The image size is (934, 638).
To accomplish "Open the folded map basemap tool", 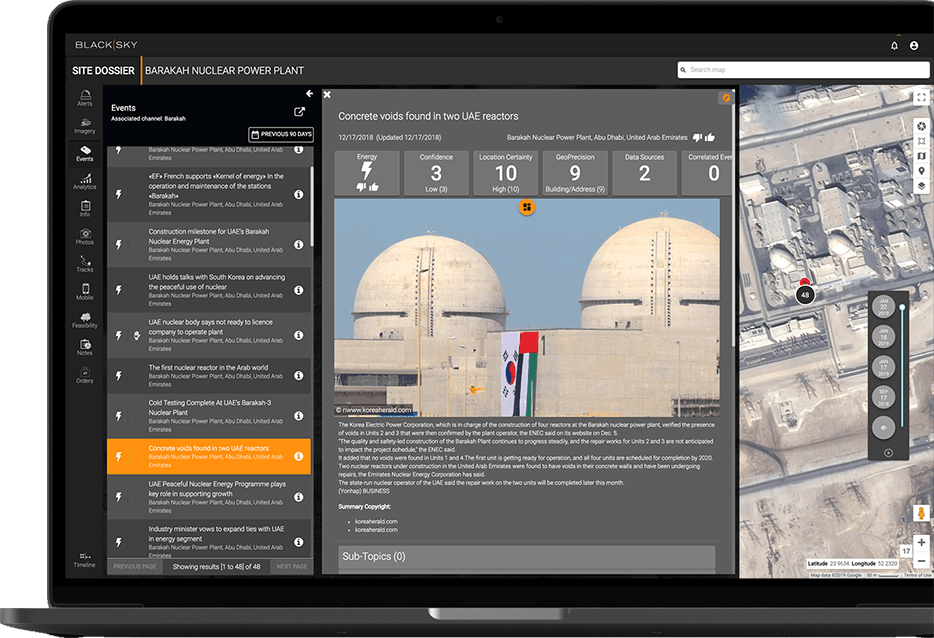I will point(921,156).
